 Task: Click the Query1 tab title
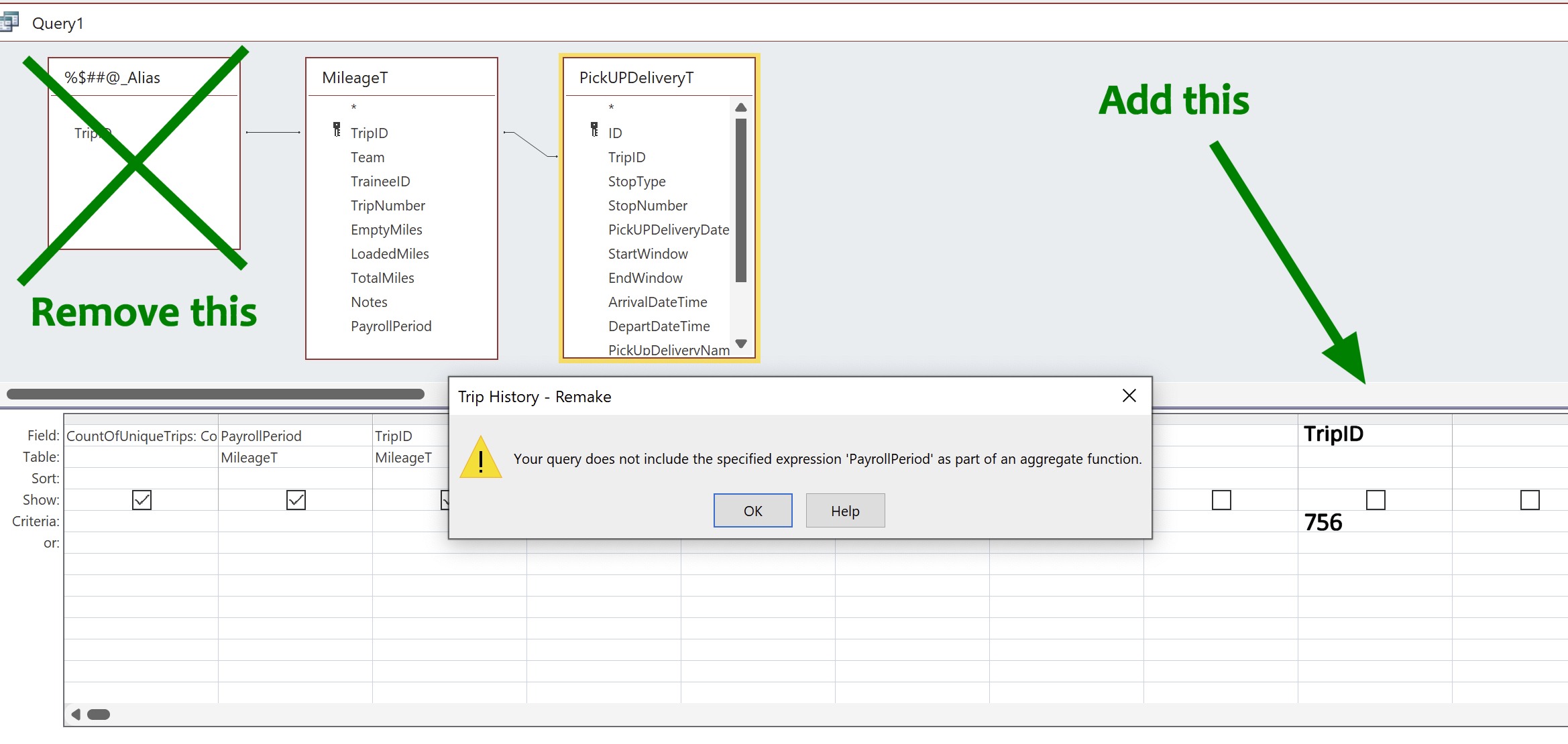point(58,23)
